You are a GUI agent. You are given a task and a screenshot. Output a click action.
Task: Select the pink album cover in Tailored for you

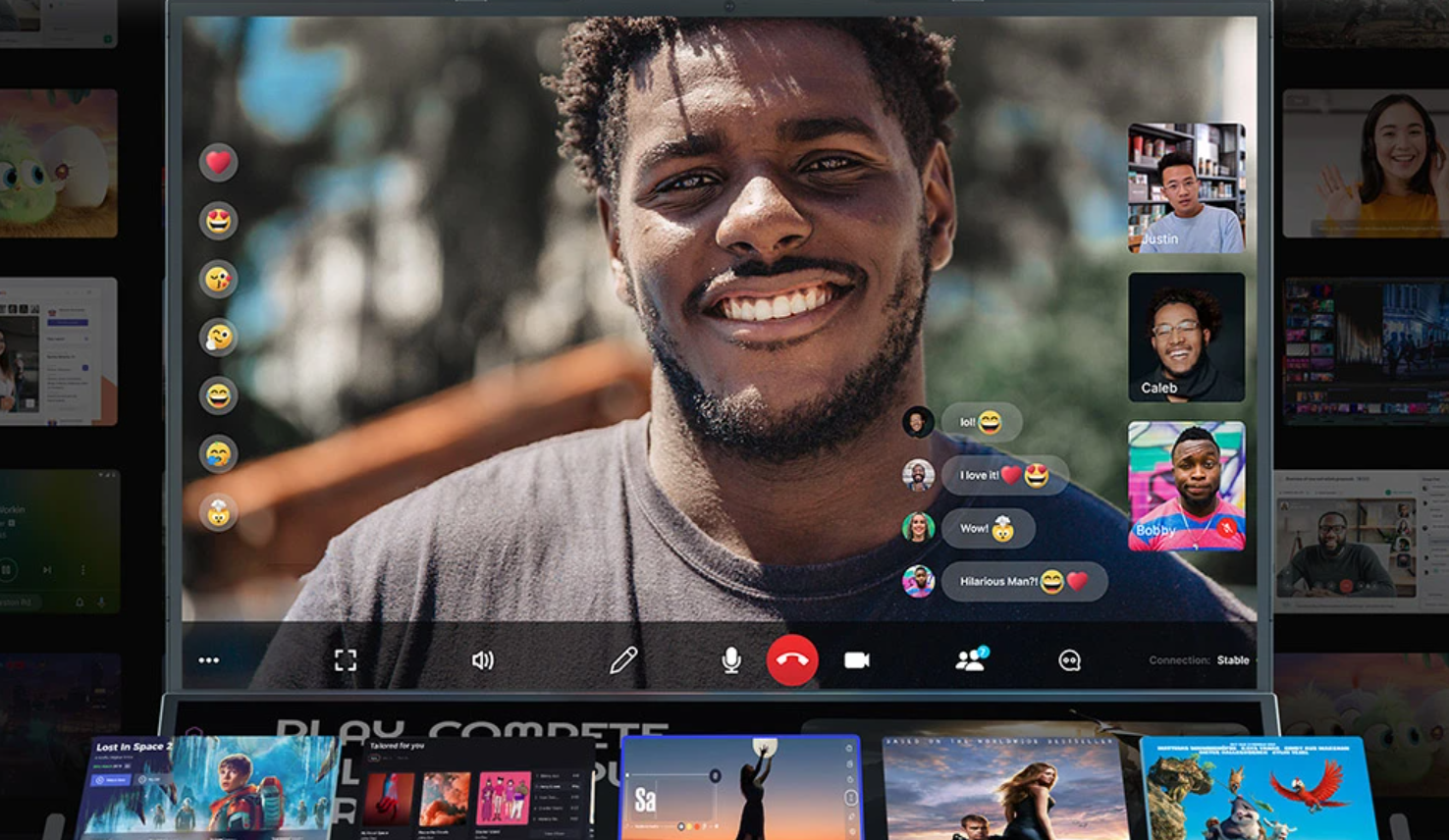coord(504,798)
